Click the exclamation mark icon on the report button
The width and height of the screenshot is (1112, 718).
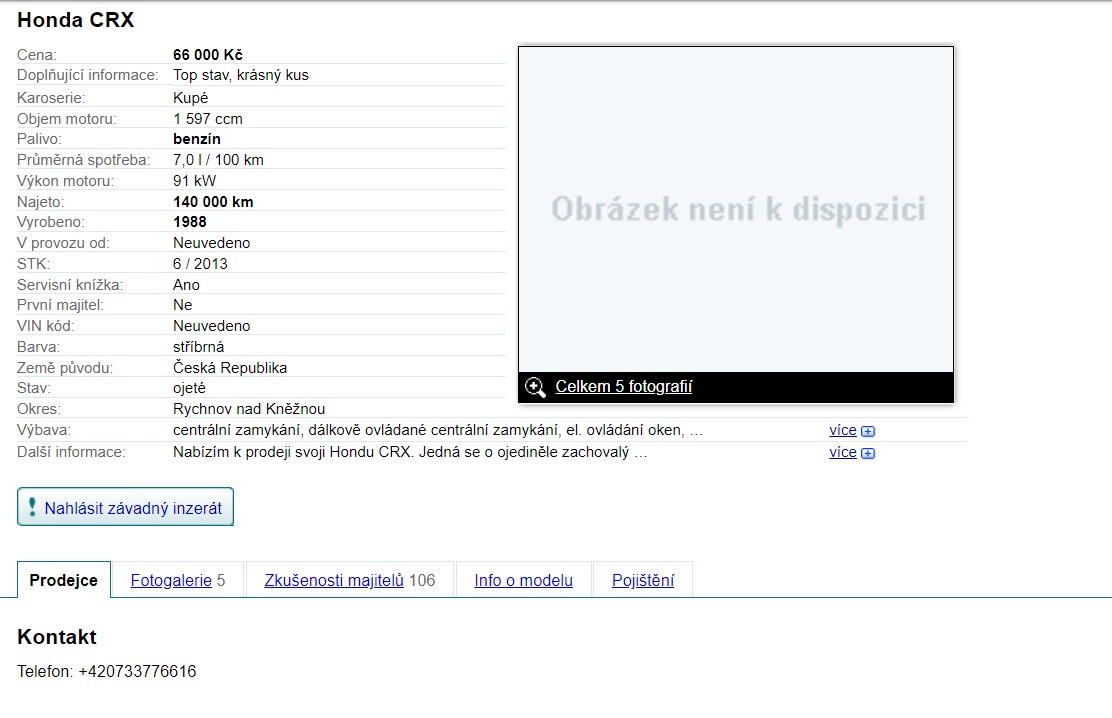click(32, 508)
